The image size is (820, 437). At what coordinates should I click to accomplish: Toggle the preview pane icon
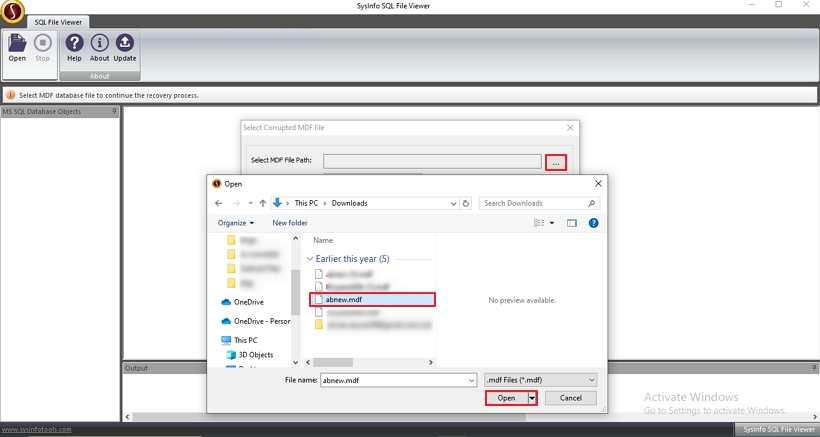coord(572,223)
